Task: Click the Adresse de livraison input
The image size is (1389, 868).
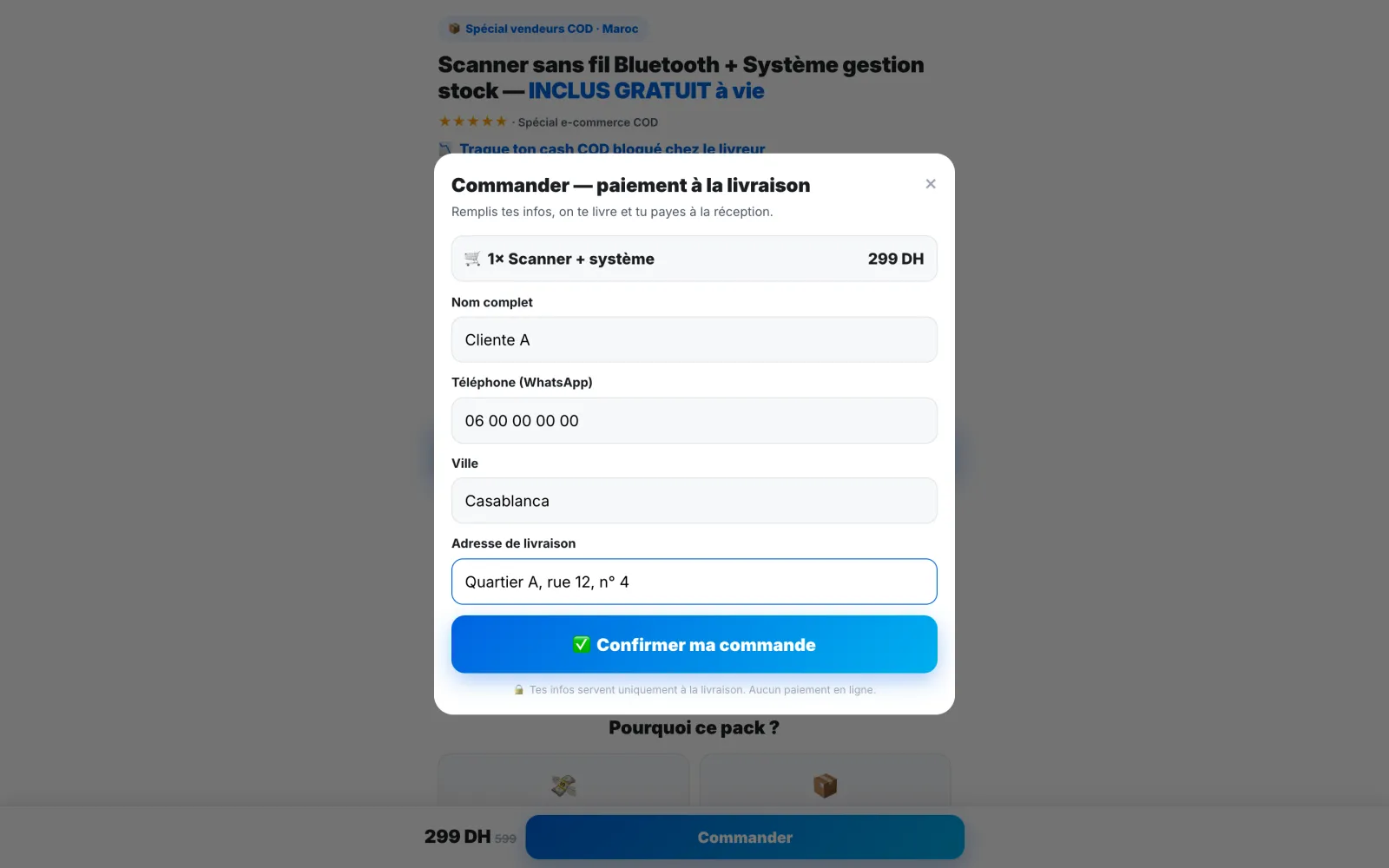Action: click(x=694, y=582)
